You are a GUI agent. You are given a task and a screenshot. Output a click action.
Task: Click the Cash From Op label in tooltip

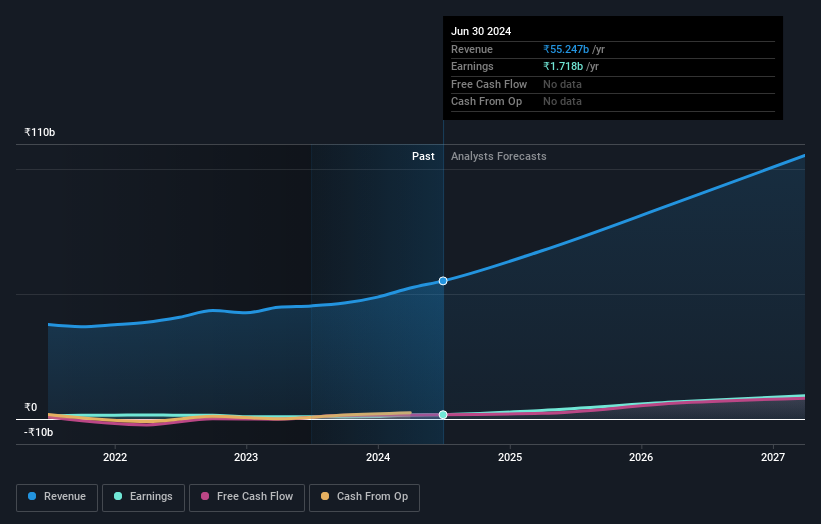tap(486, 102)
